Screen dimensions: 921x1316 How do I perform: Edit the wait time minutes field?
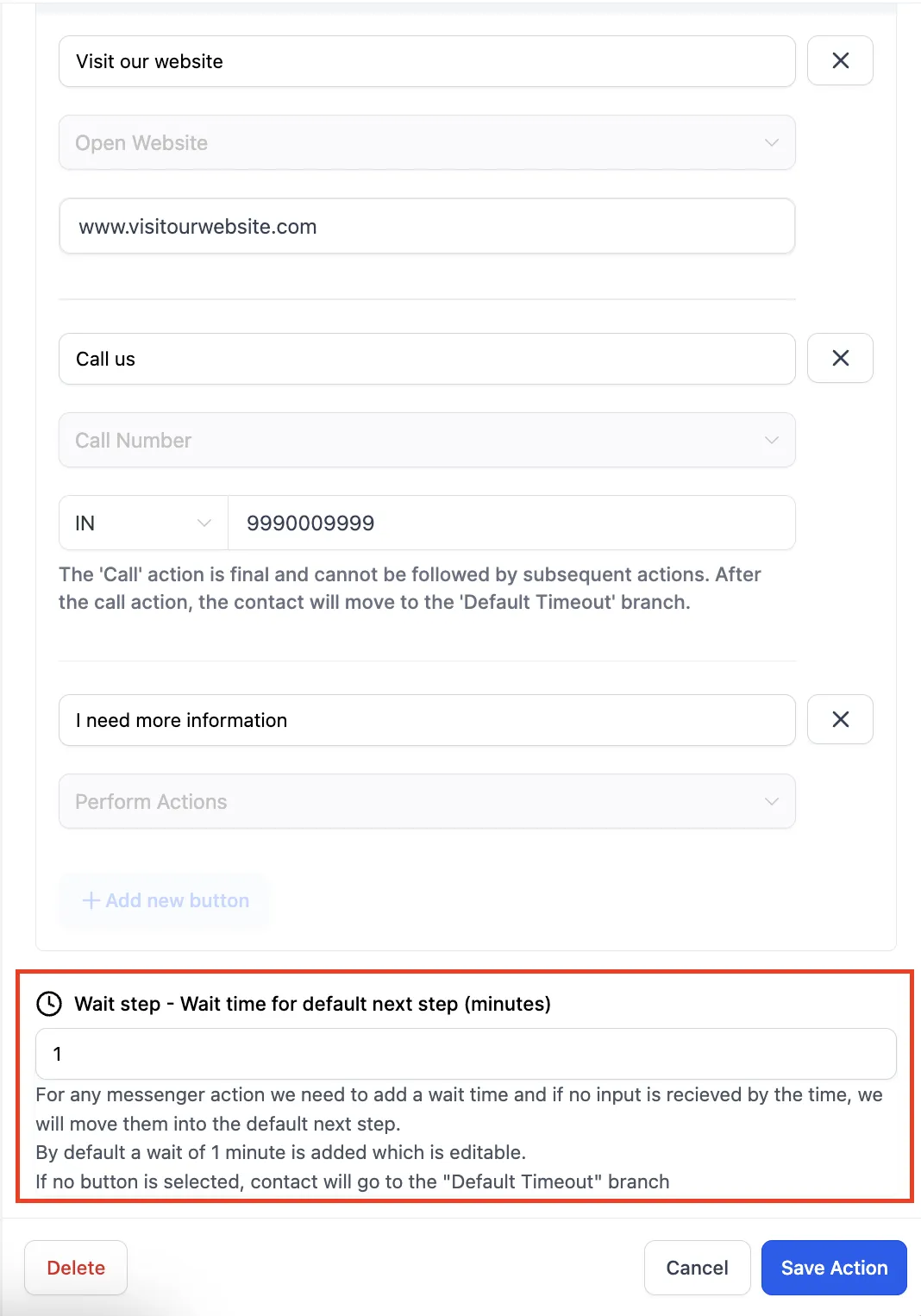click(x=465, y=1054)
